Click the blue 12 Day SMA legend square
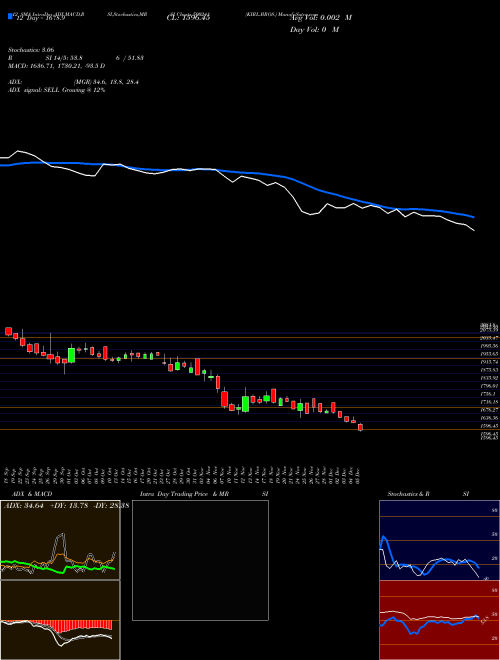 [10, 16]
